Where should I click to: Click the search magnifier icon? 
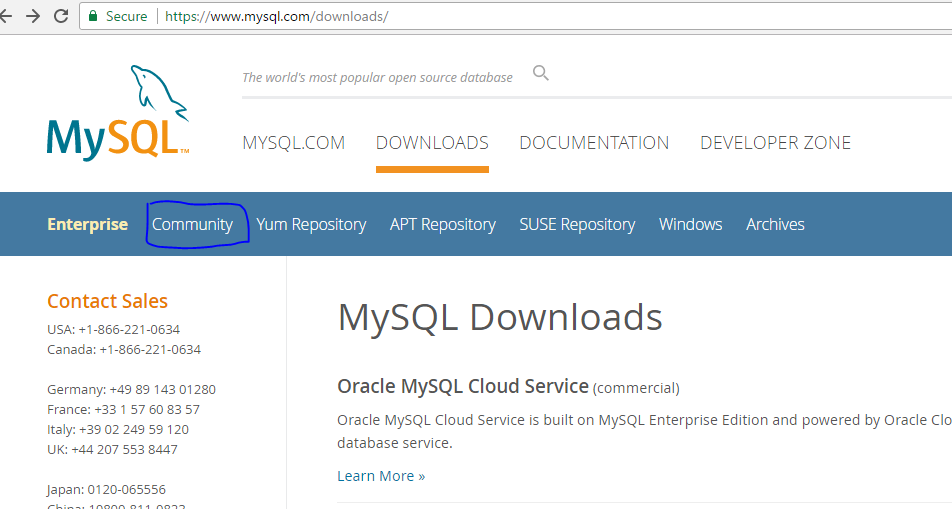(x=541, y=73)
